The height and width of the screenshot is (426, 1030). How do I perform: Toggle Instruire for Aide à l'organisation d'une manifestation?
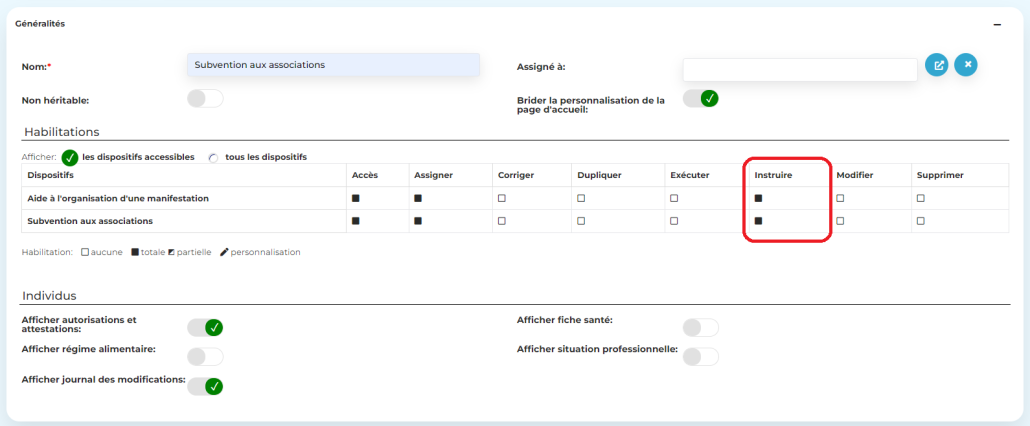758,198
